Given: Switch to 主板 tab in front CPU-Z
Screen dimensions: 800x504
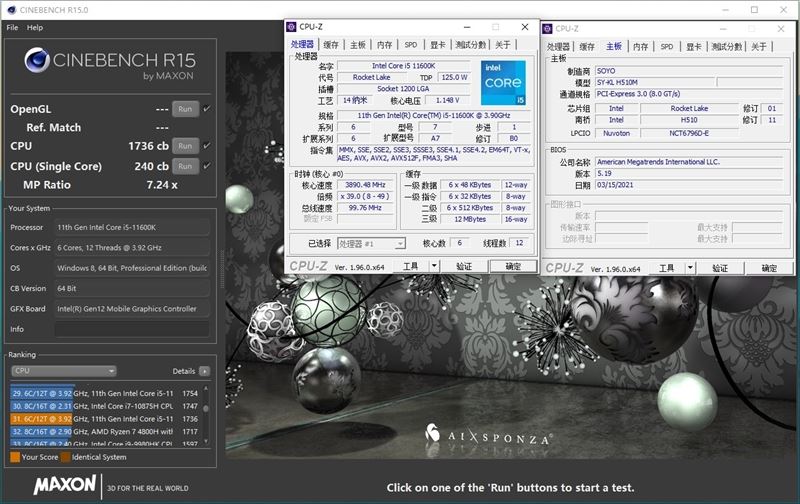Looking at the screenshot, I should [x=358, y=45].
